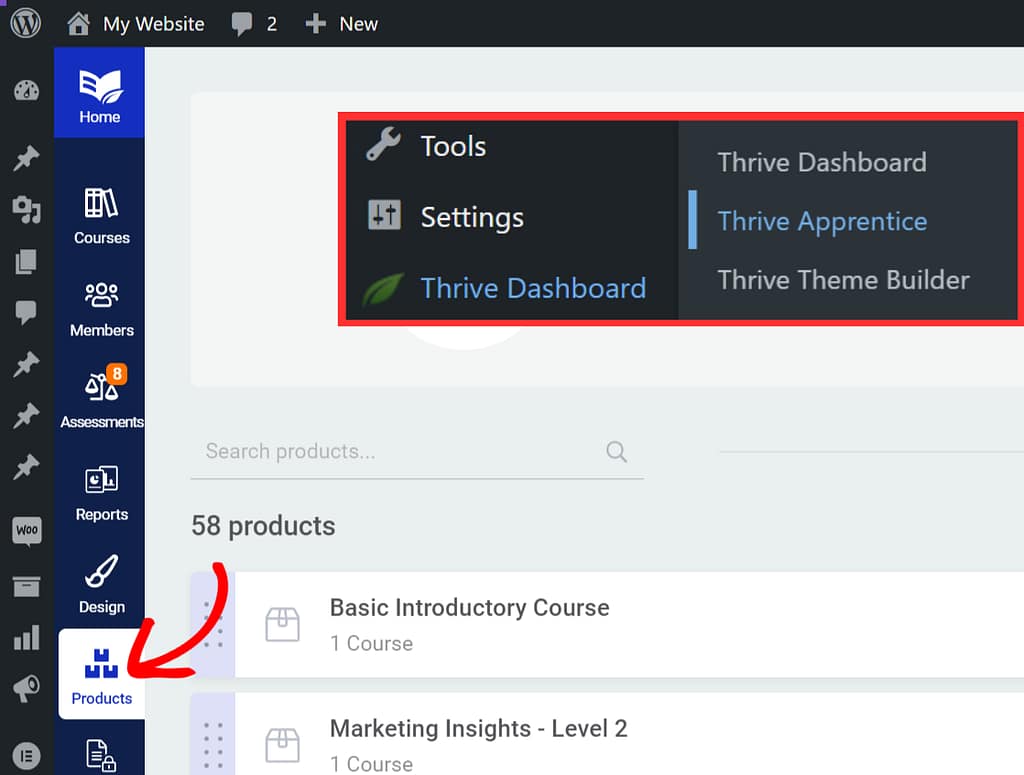Select the Design section
This screenshot has height=775, width=1024.
click(101, 585)
